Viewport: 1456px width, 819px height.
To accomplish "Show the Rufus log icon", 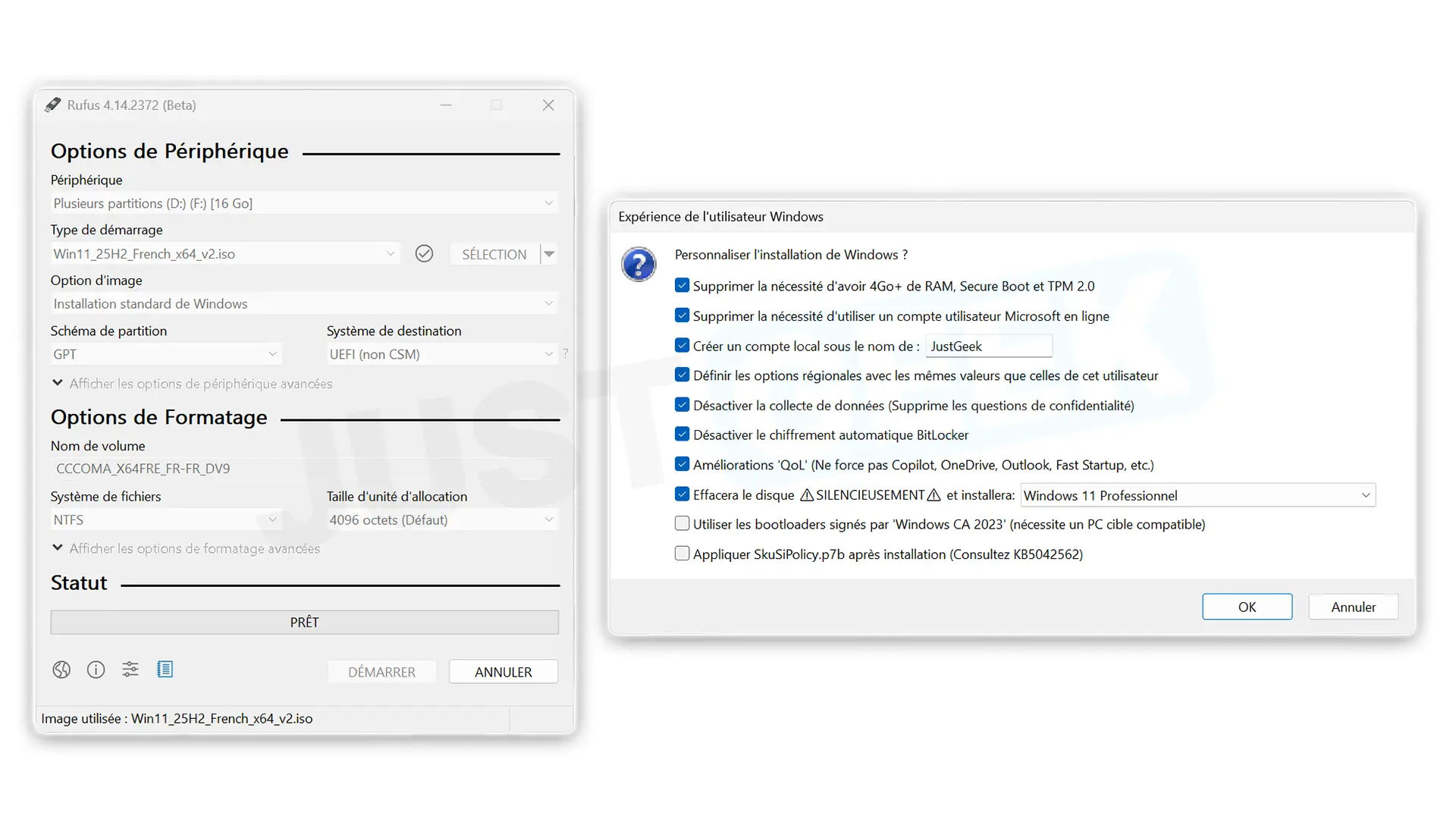I will tap(165, 669).
